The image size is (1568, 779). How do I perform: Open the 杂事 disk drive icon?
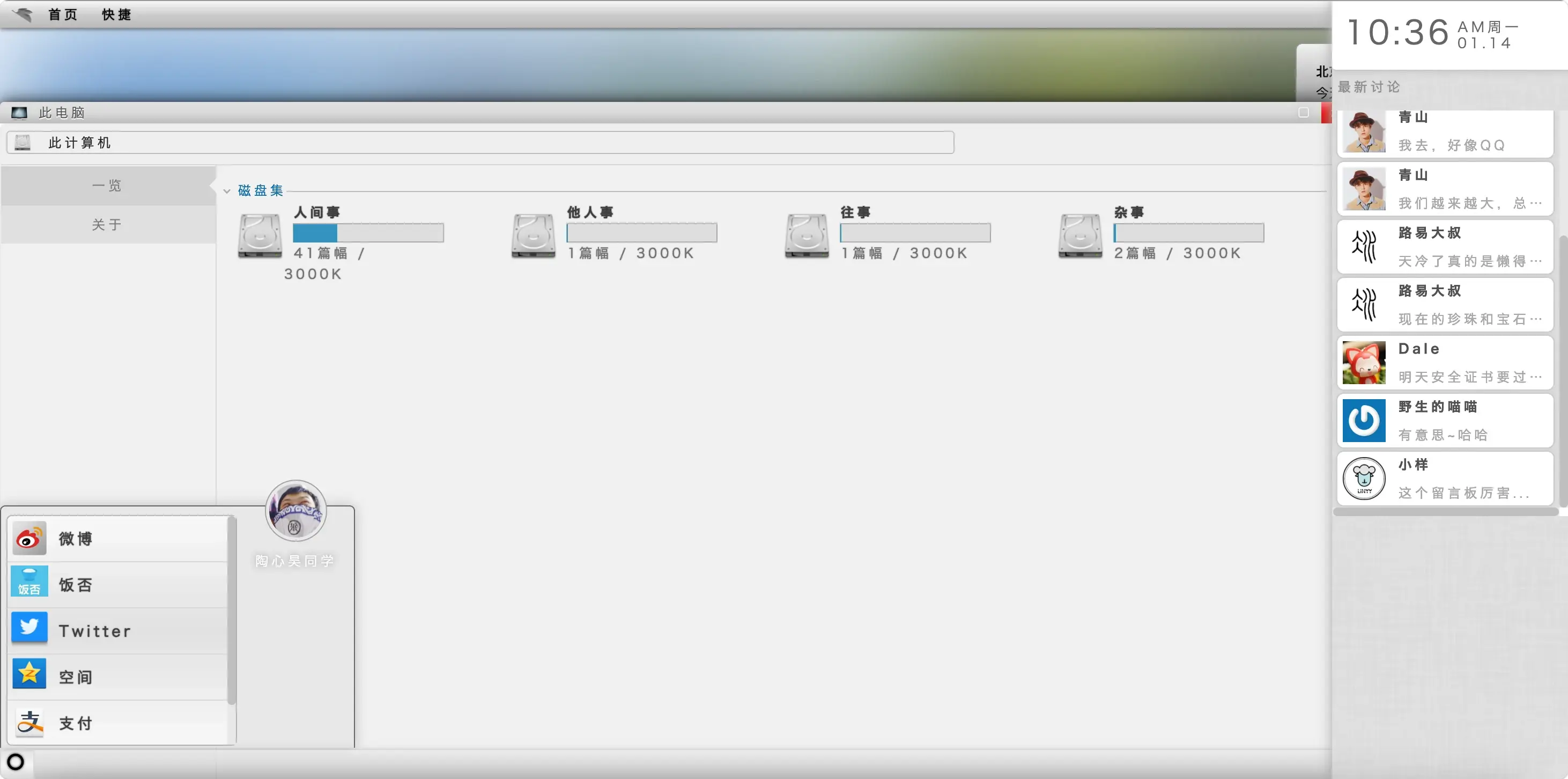1081,236
